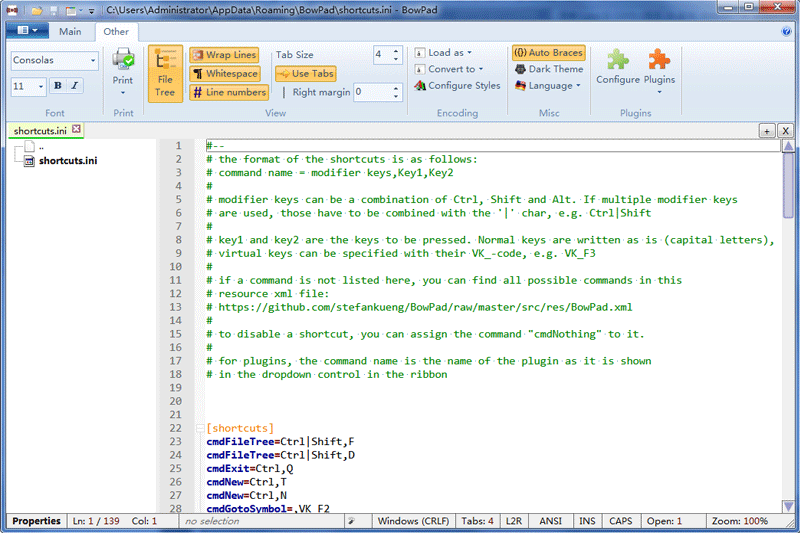Click line cmdExit=Ctrl,Q

(249, 468)
